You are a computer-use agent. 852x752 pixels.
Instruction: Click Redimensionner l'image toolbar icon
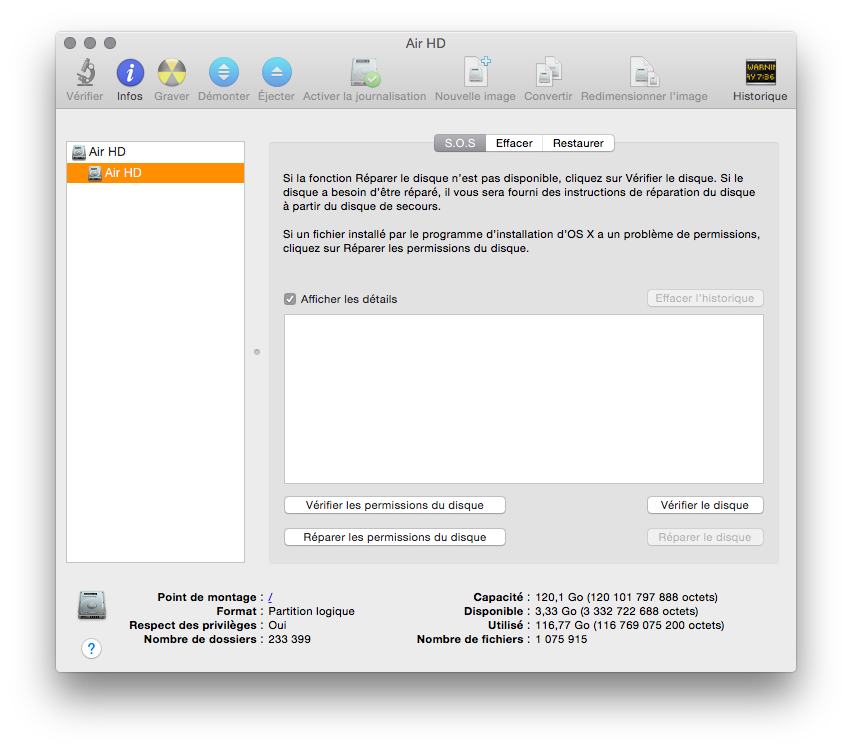[x=644, y=72]
